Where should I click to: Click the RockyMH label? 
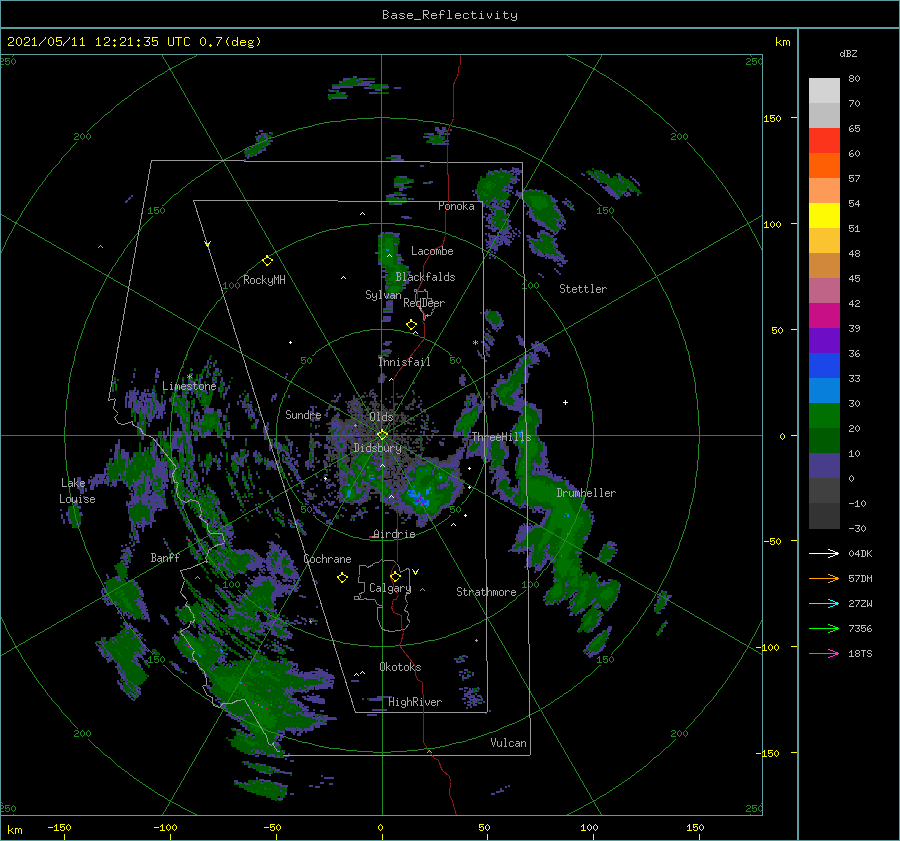point(264,280)
